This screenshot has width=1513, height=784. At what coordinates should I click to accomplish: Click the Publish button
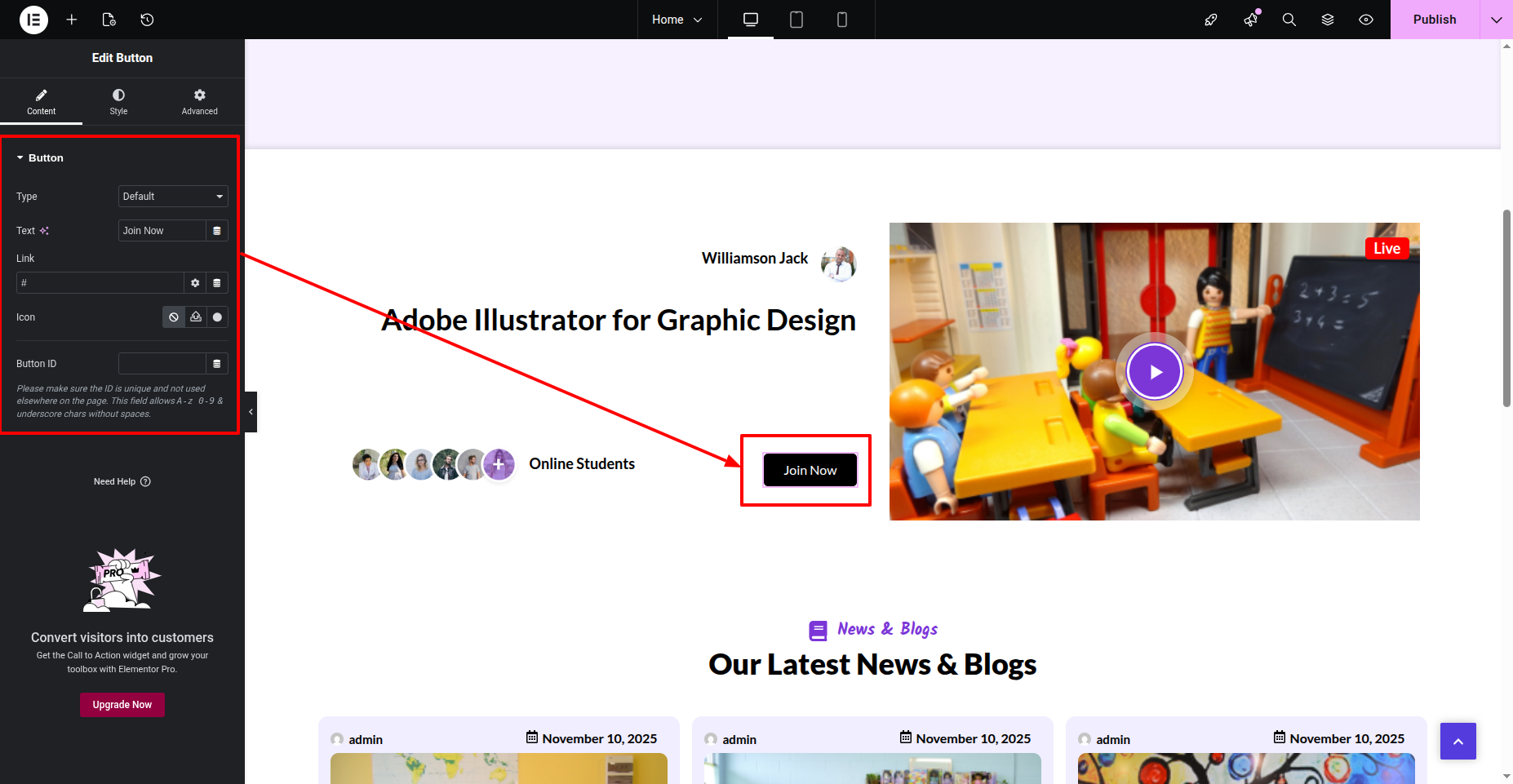1435,20
